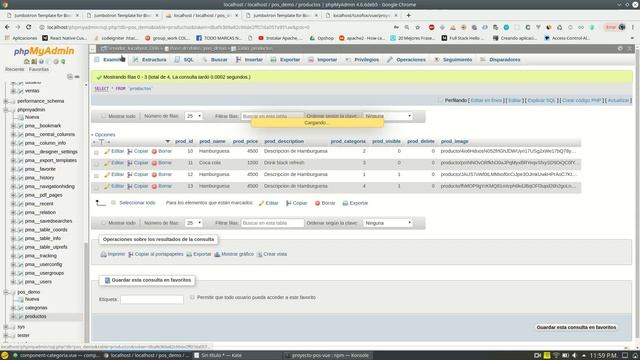Open pma__users table in tree
Screen dimensions: 640x360
[x=38, y=282]
